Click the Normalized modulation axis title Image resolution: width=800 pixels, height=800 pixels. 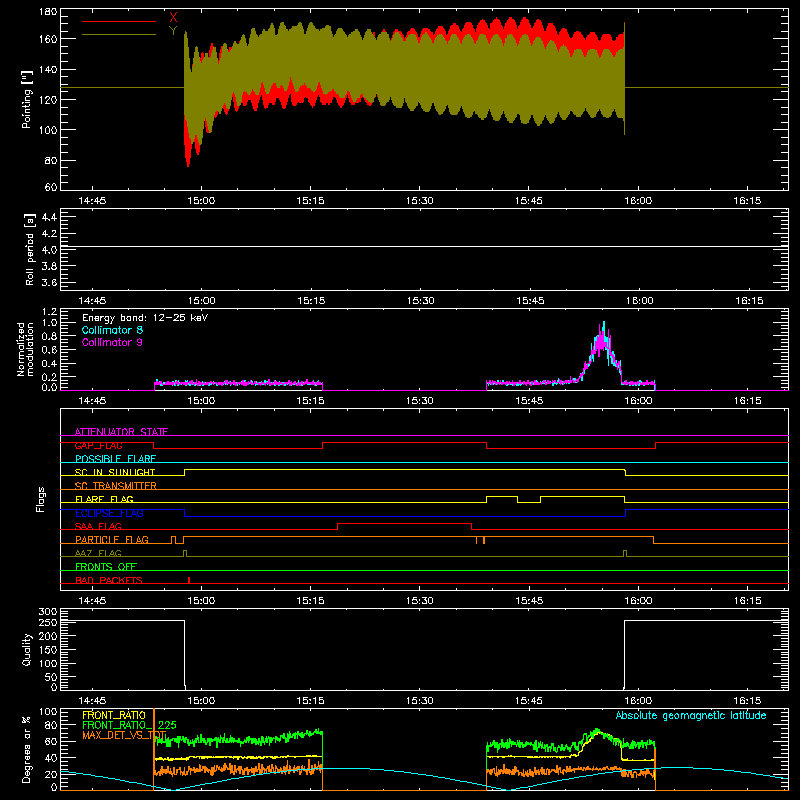25,349
